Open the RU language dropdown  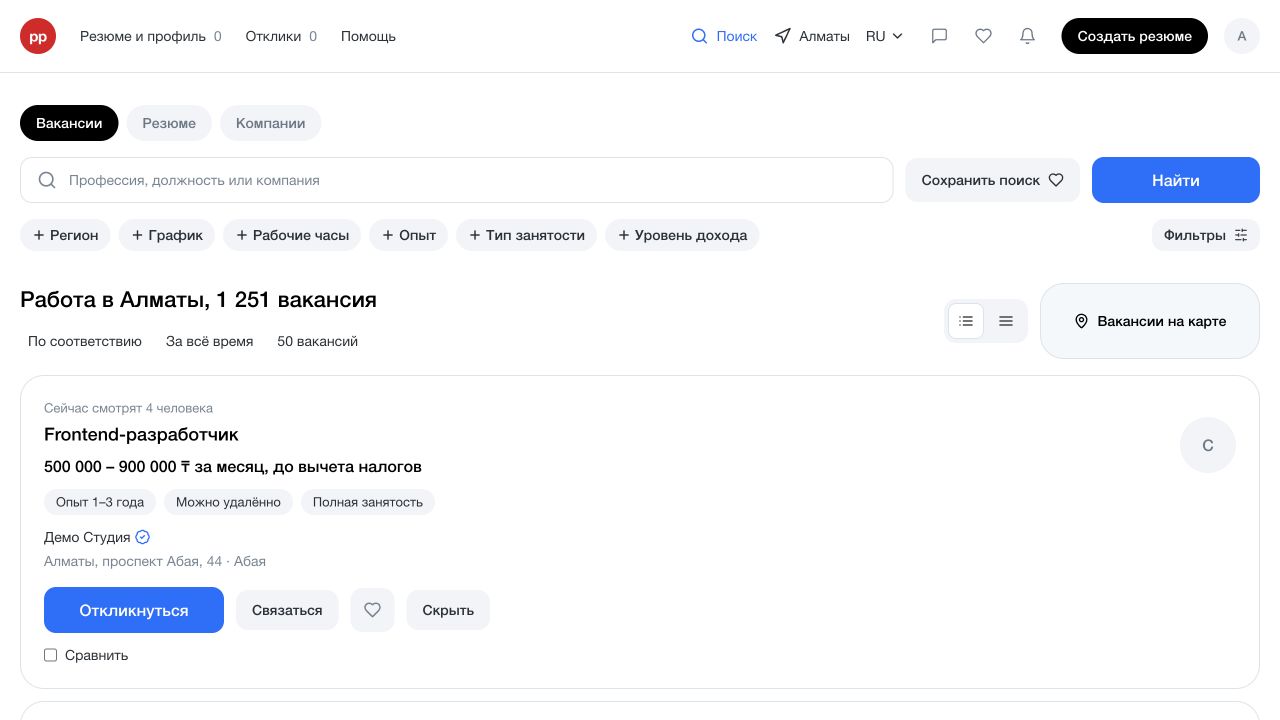[x=884, y=36]
